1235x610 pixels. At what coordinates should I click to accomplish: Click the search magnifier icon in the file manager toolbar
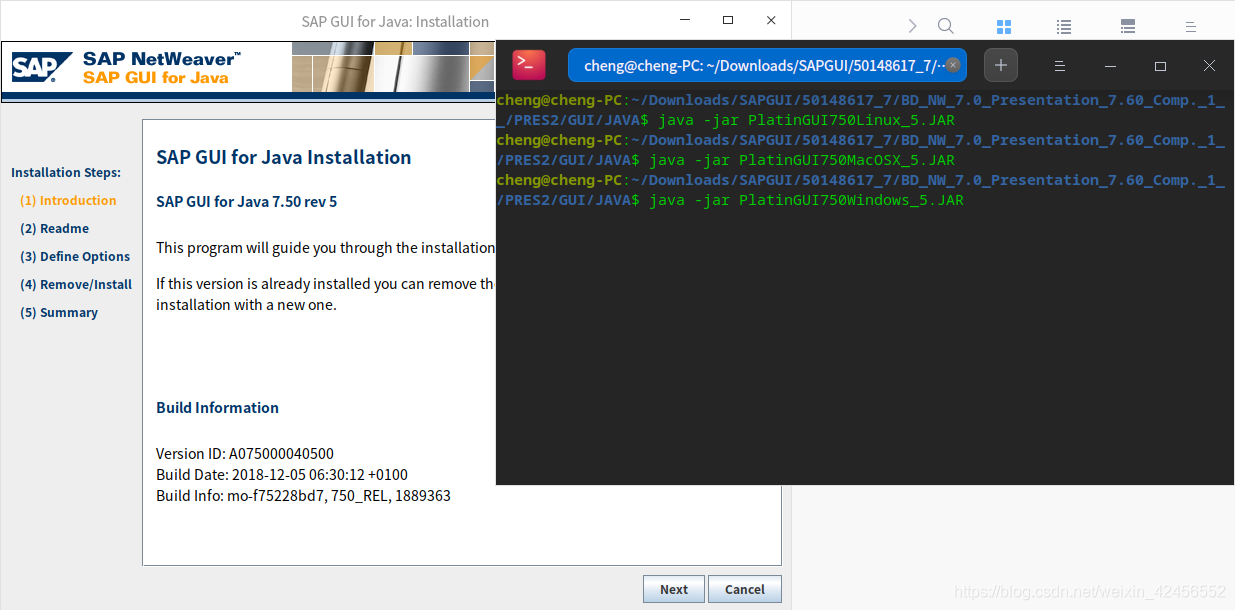[945, 26]
